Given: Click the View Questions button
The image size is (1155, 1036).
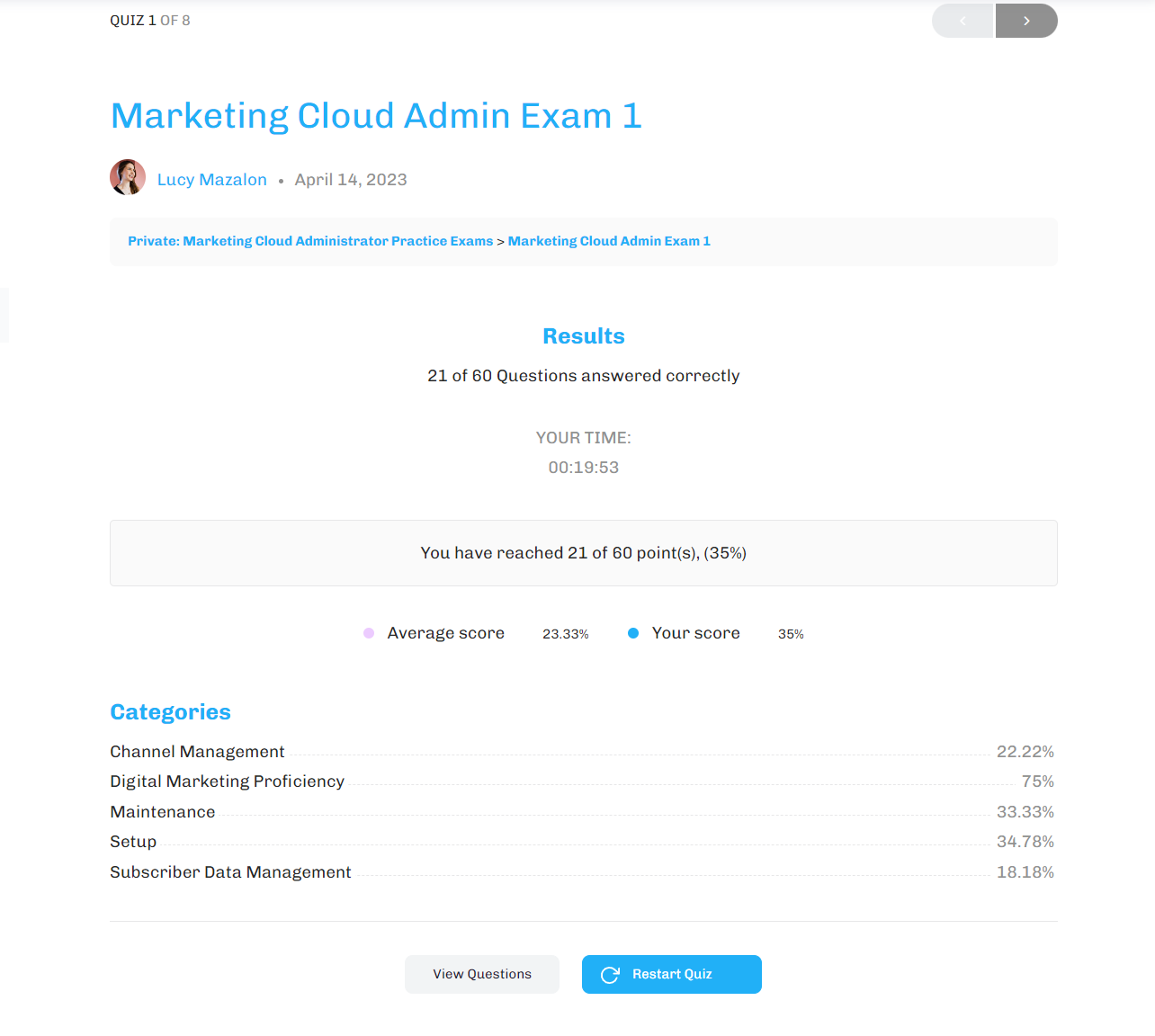Looking at the screenshot, I should coord(482,974).
